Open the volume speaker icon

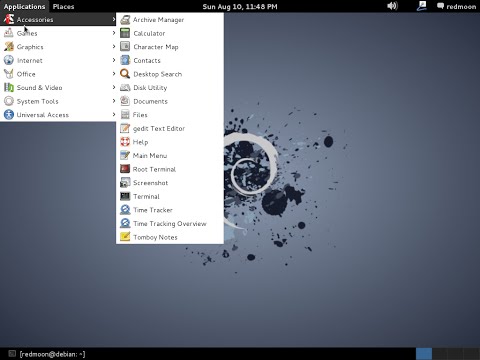point(392,6)
